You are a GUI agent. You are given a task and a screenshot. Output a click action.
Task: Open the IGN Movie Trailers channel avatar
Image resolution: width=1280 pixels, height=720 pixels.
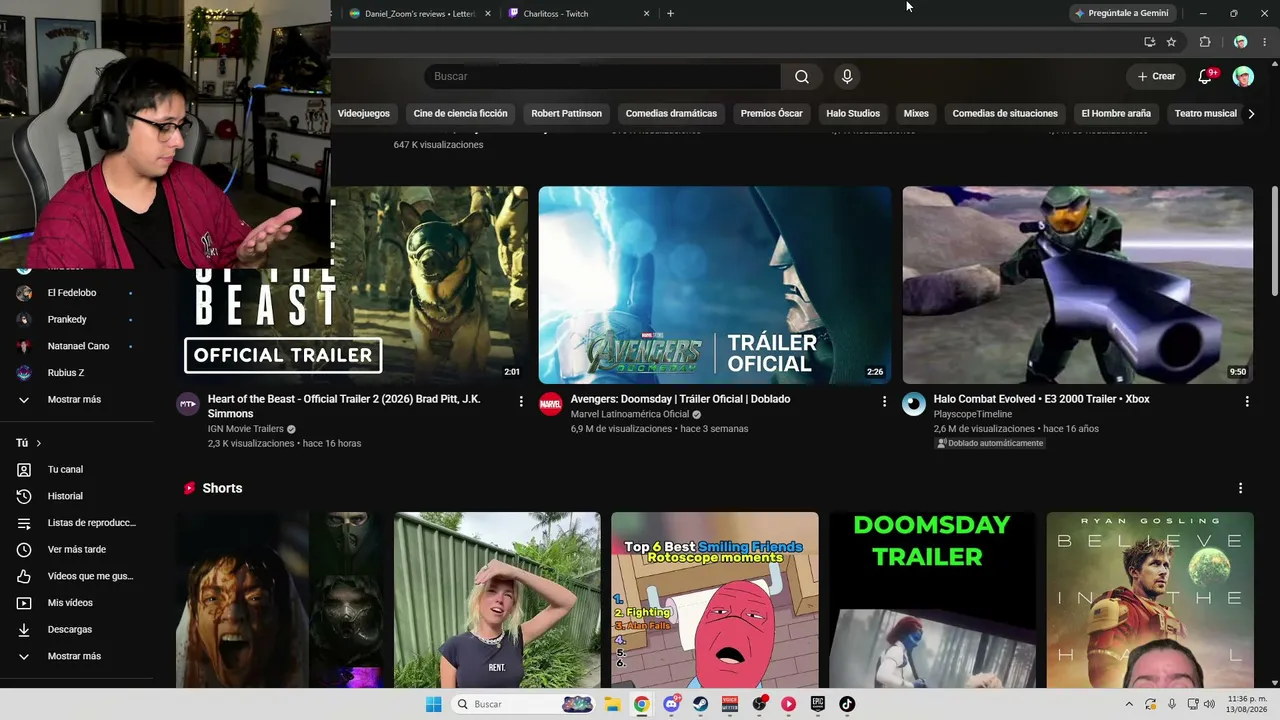tap(188, 403)
